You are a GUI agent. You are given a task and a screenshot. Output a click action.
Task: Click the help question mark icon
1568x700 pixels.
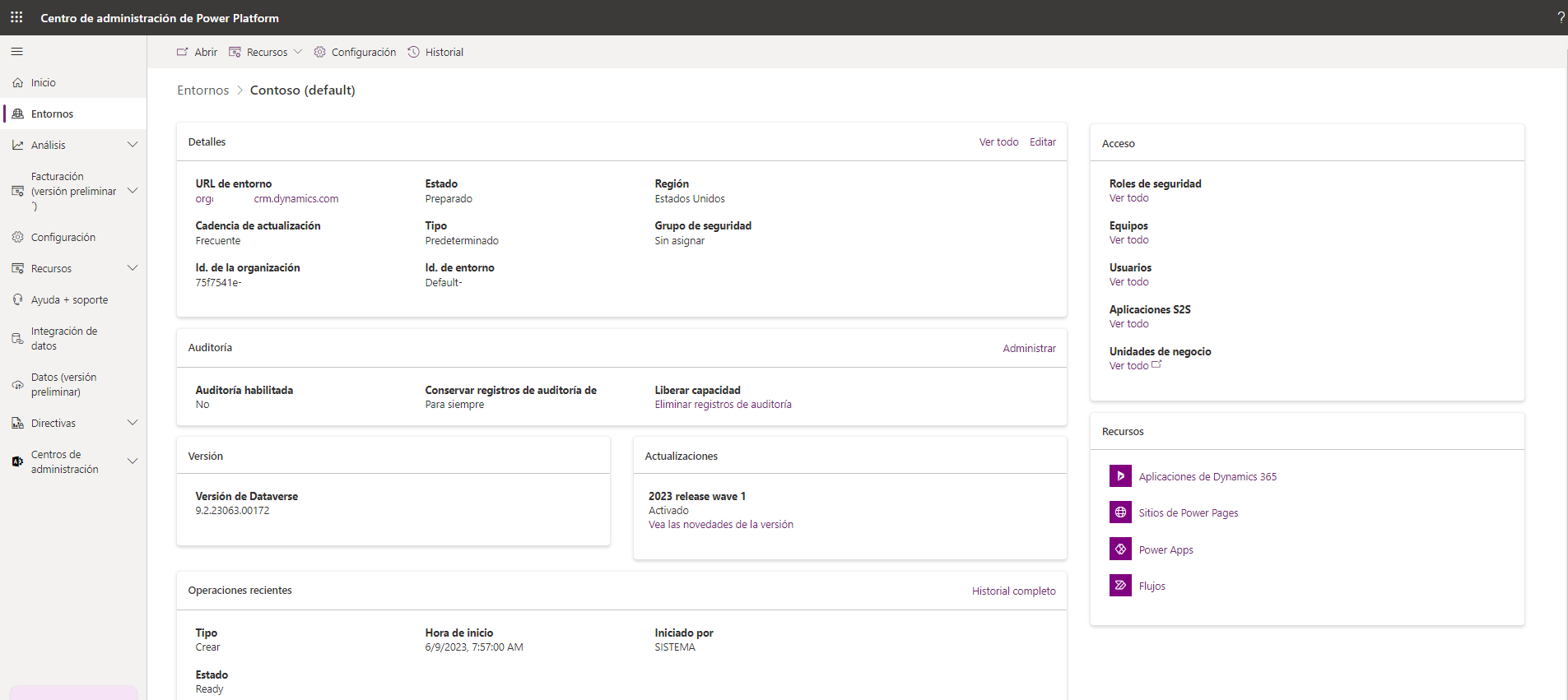coord(1561,17)
